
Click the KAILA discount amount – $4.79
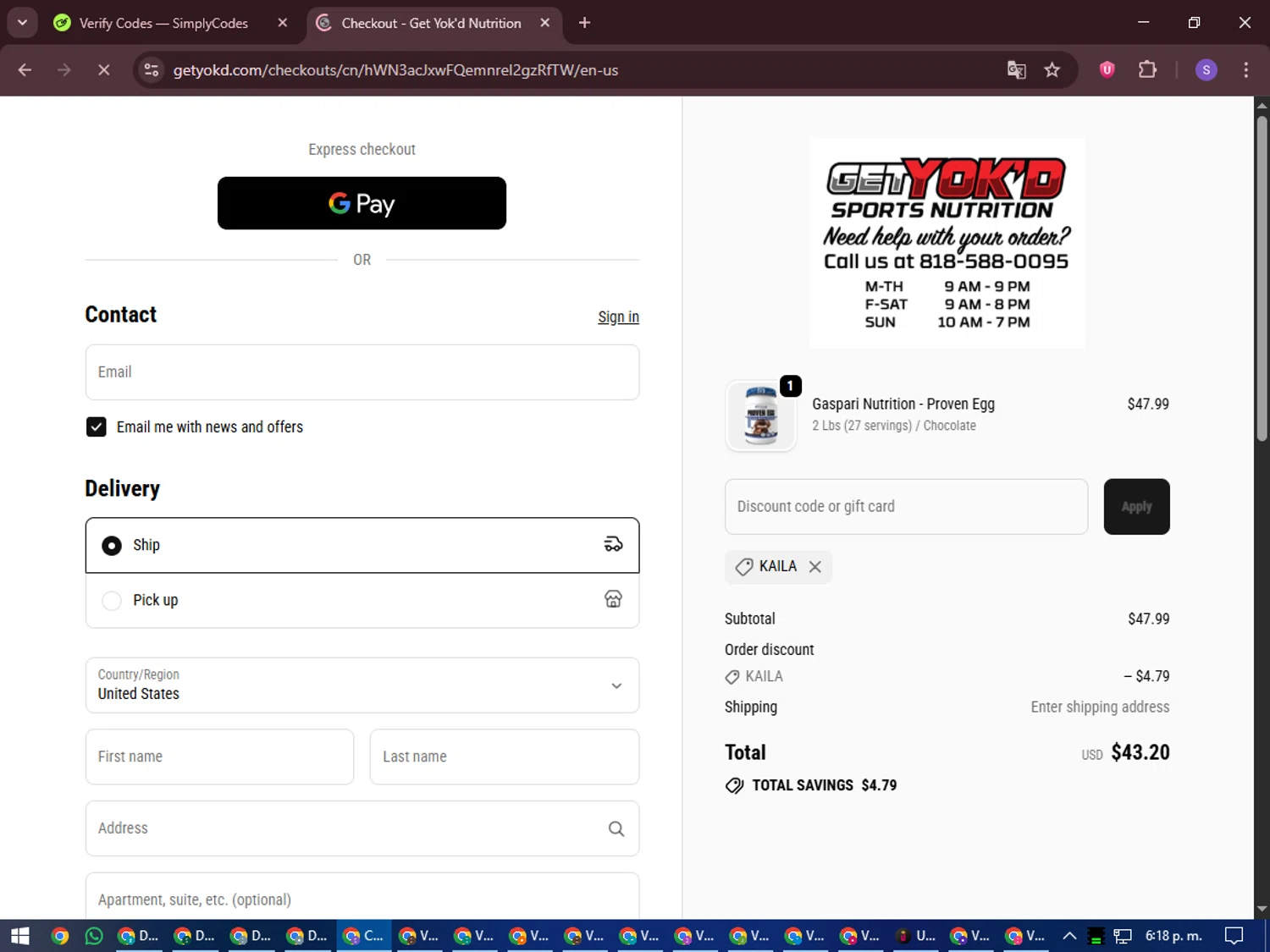click(1146, 676)
